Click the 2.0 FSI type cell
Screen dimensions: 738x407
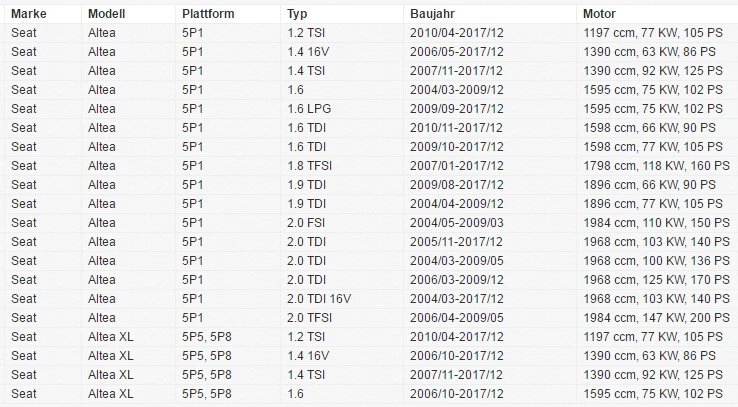coord(342,223)
